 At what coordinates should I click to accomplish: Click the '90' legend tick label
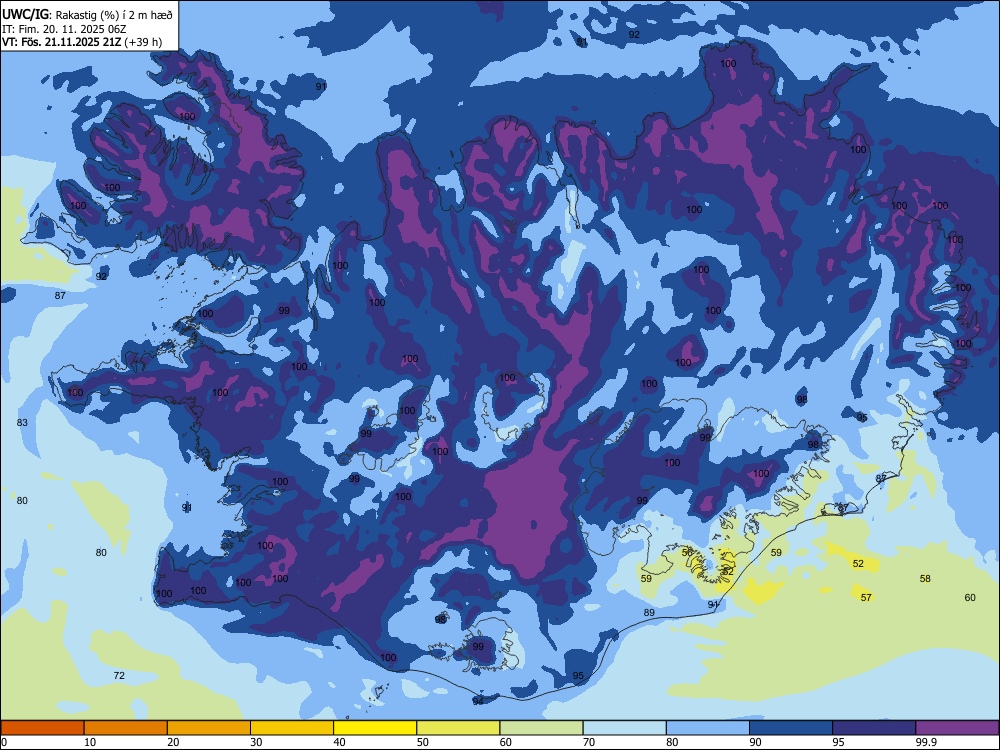click(x=755, y=742)
